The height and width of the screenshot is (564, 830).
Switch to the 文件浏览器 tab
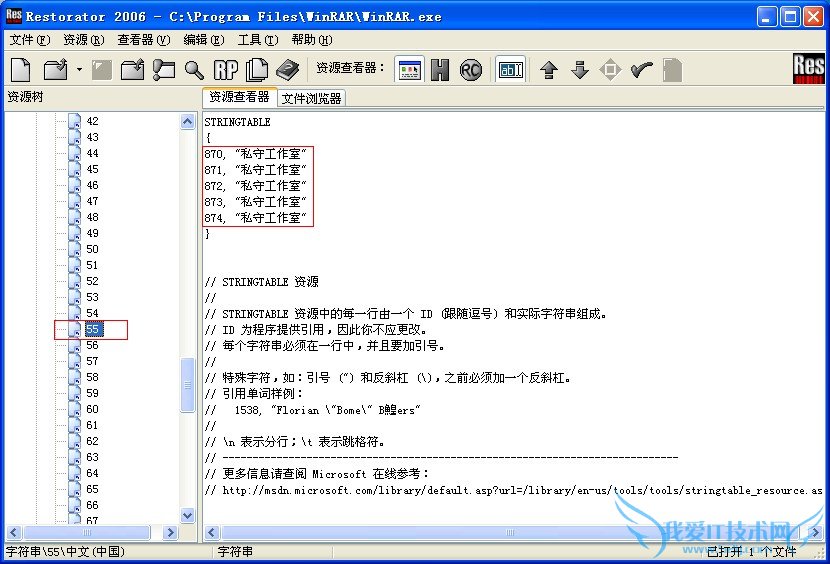(x=311, y=99)
